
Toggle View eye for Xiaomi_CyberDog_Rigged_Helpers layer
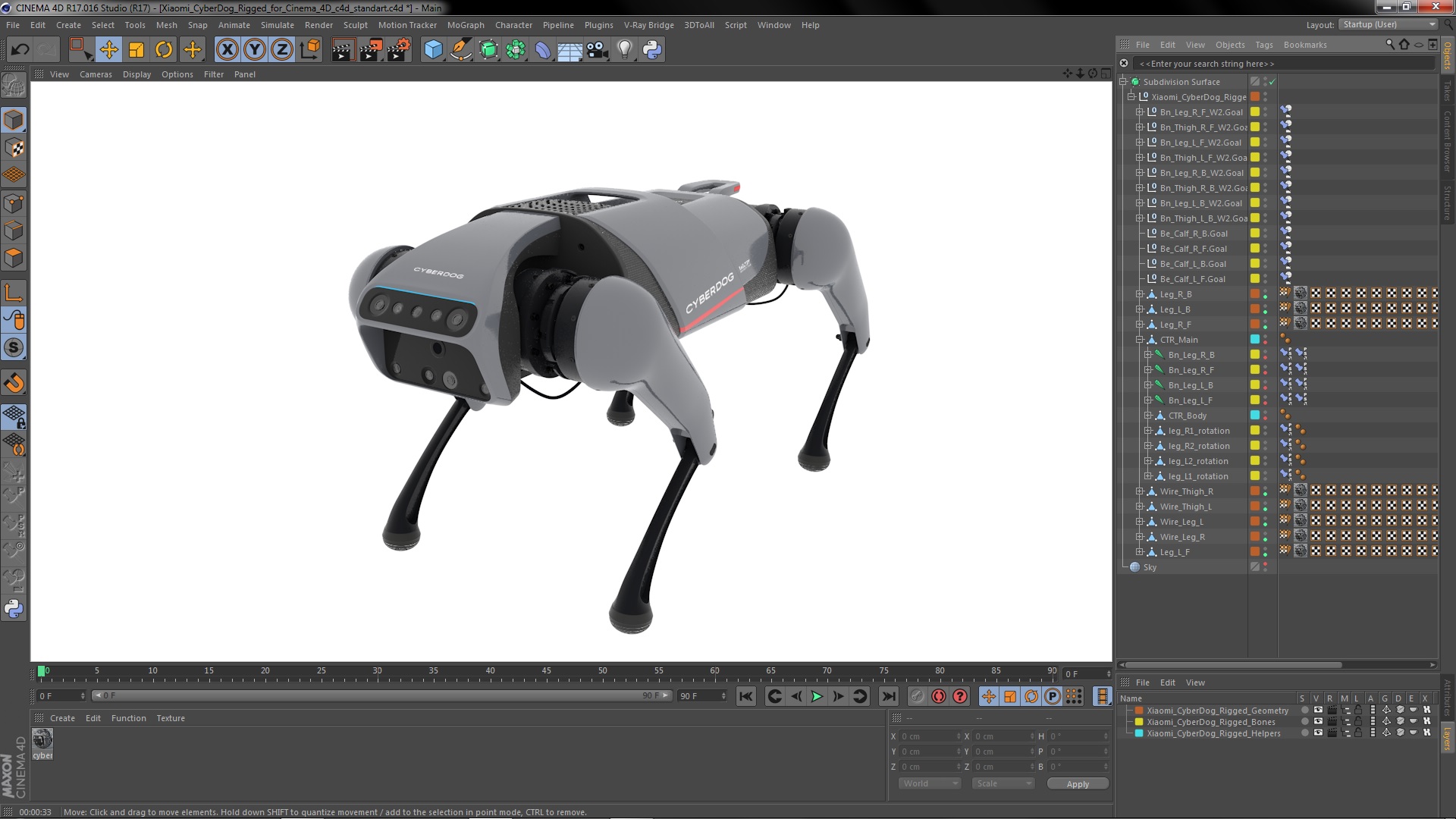pyautogui.click(x=1318, y=733)
